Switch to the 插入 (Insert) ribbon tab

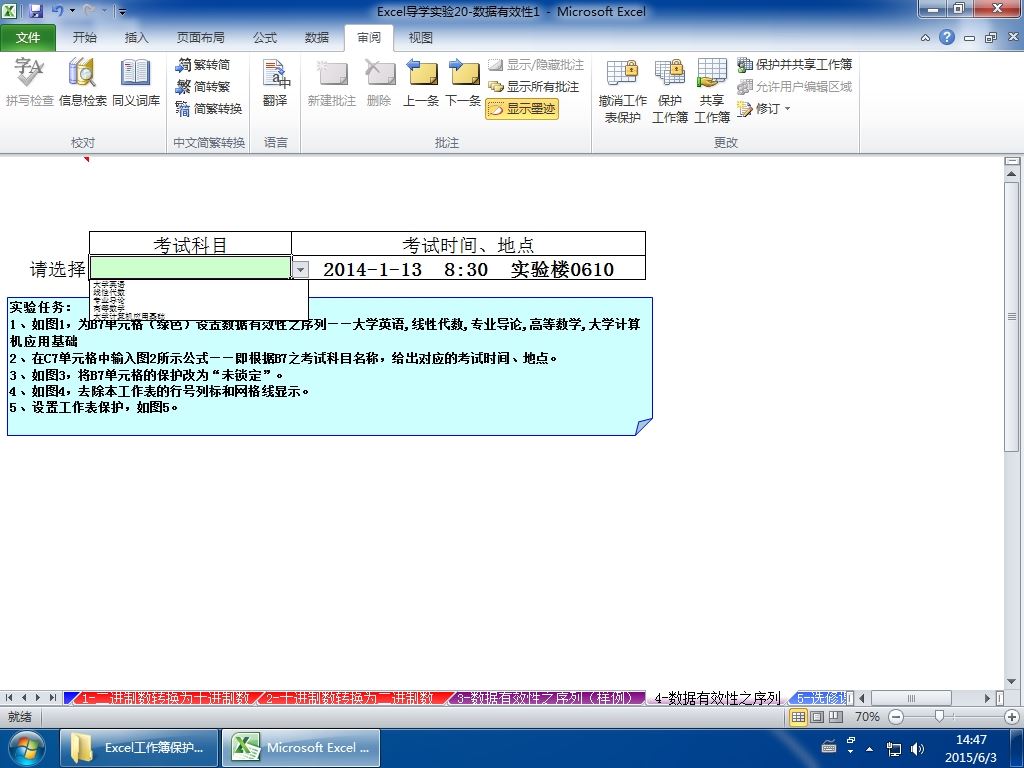pos(136,38)
